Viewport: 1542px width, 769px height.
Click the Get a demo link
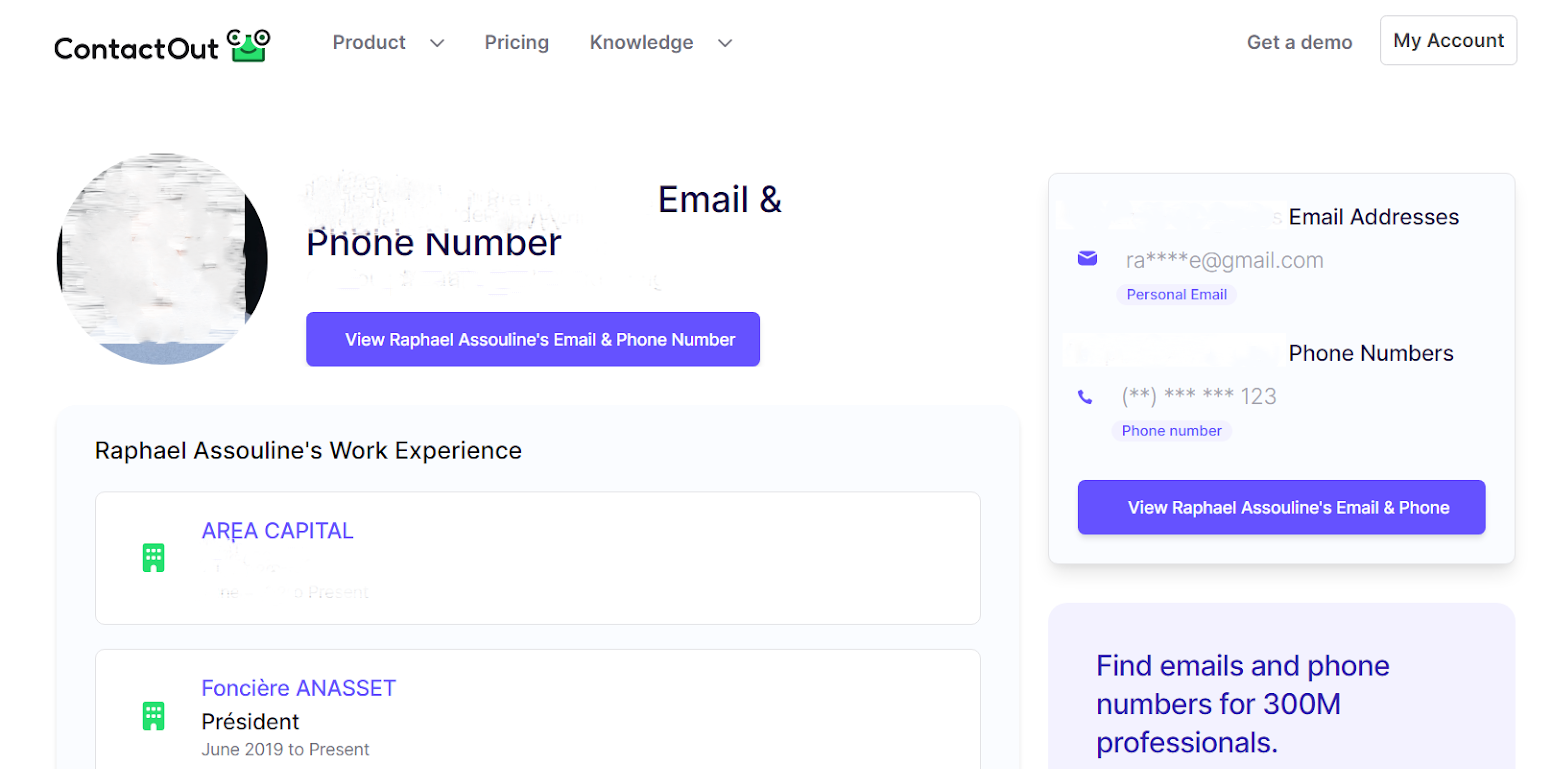coord(1299,42)
